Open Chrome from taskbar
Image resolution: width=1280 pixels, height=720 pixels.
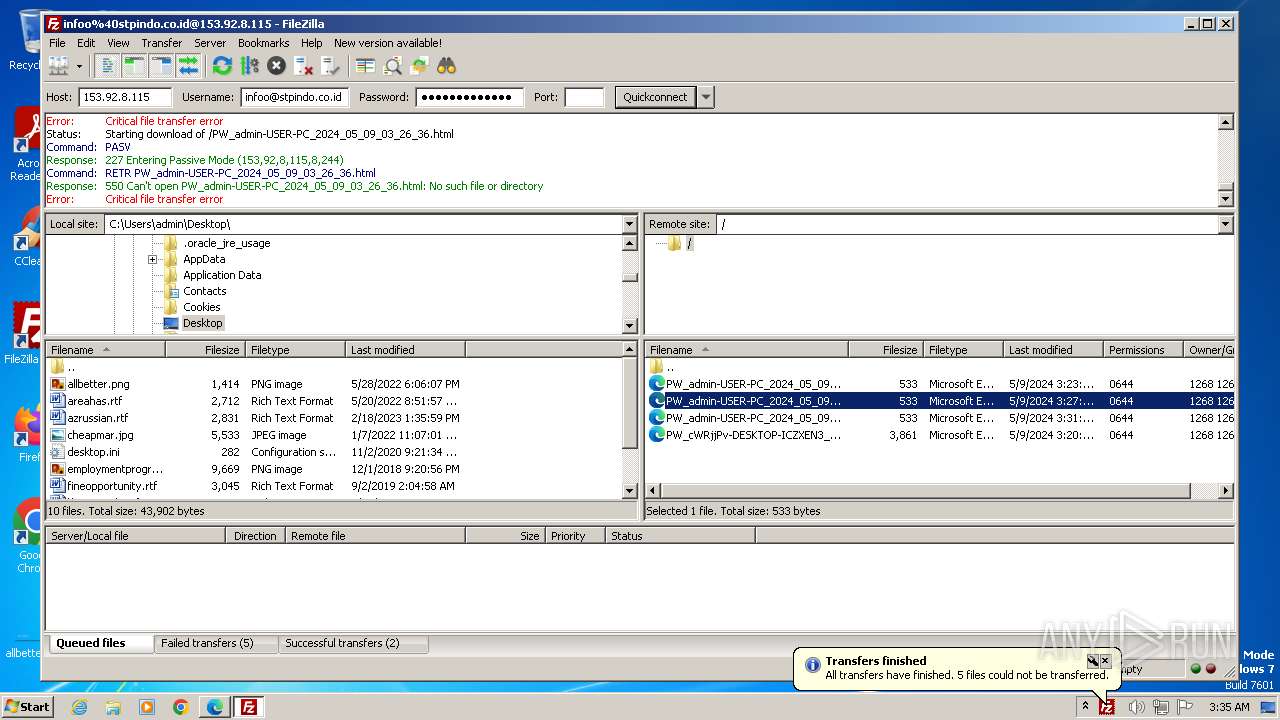[x=180, y=707]
